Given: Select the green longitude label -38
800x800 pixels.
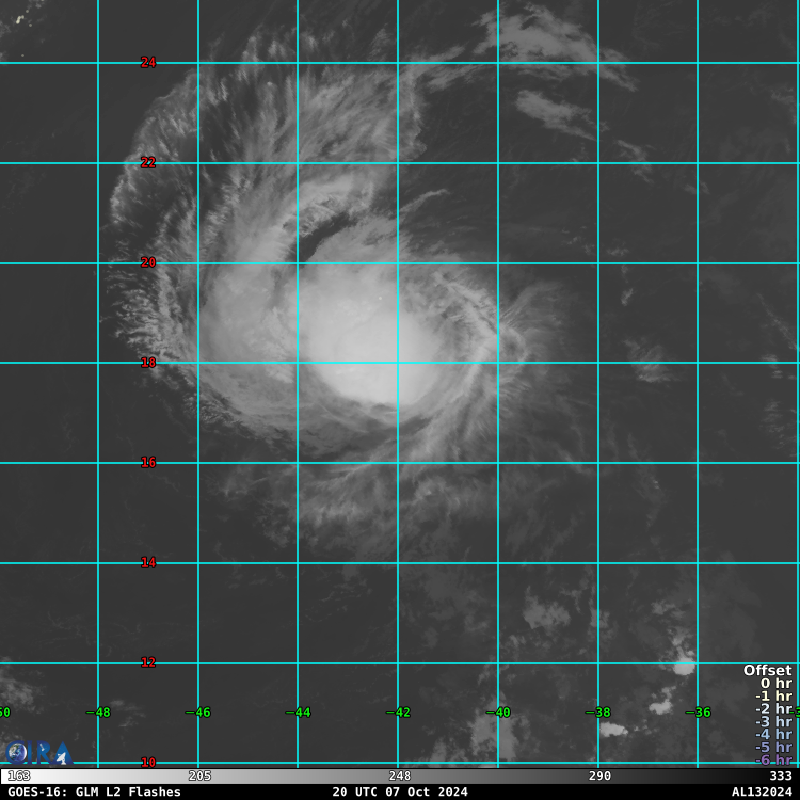Looking at the screenshot, I should click(x=597, y=713).
